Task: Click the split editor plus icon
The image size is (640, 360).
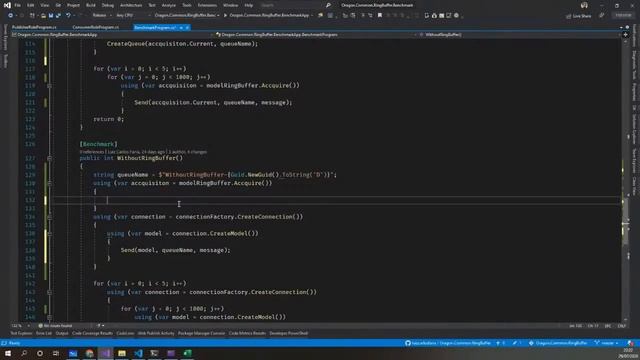Action: 625,35
